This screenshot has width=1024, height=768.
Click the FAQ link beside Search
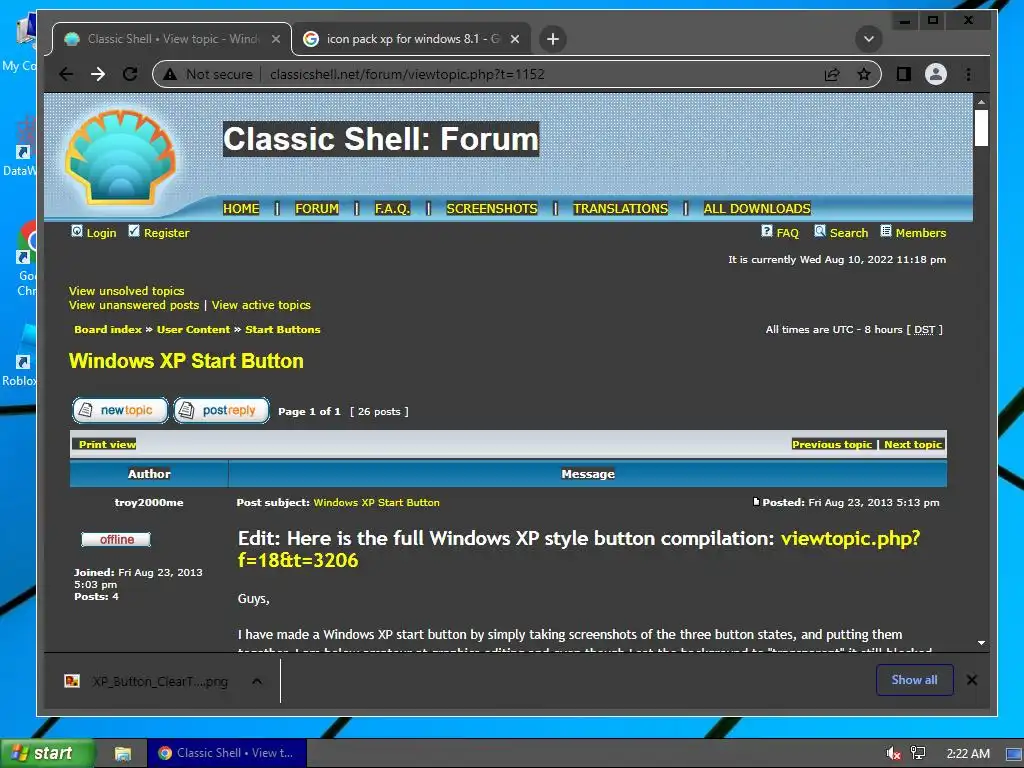point(788,233)
